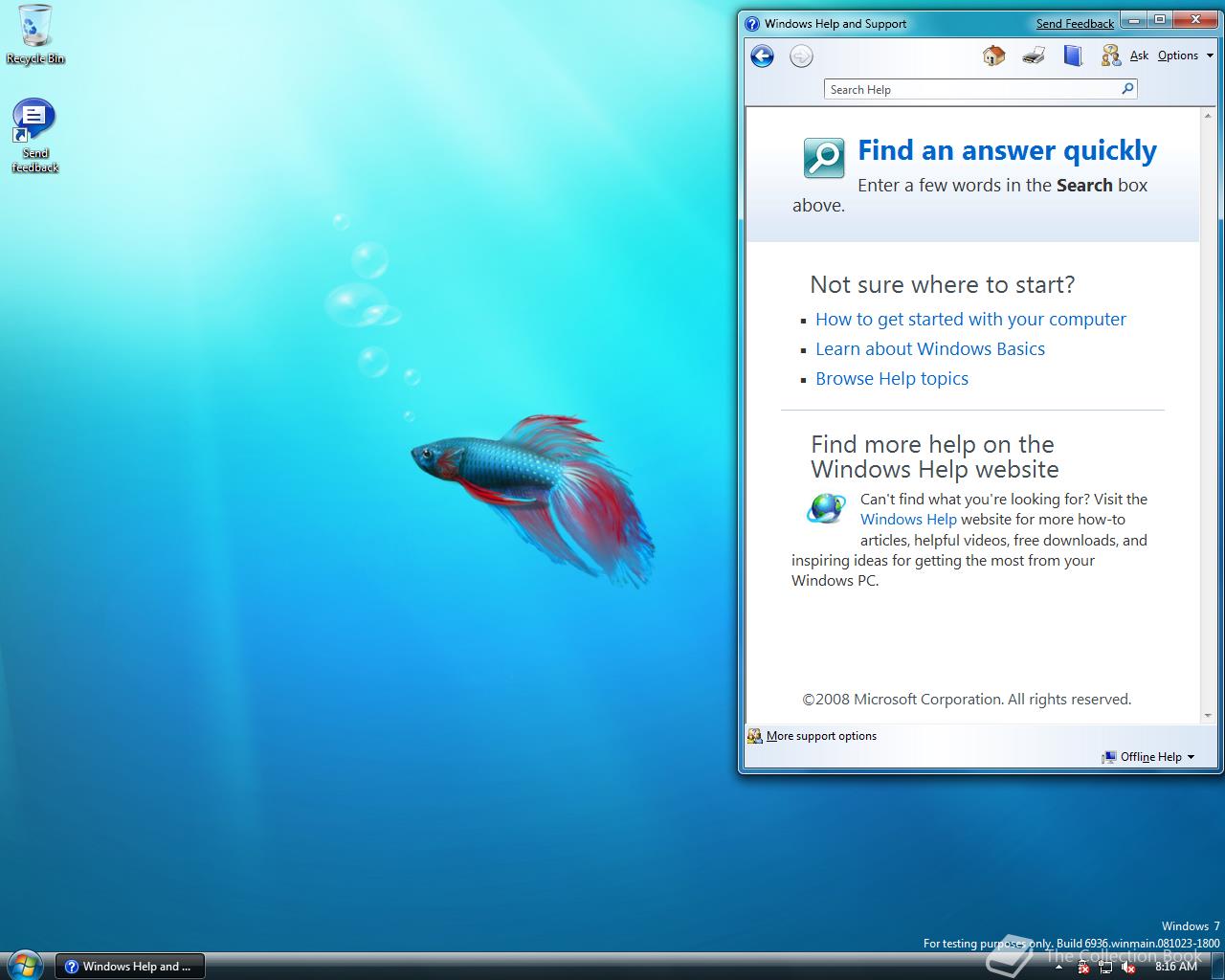
Task: Click the Show desktop button at taskbar end
Action: (1216, 967)
